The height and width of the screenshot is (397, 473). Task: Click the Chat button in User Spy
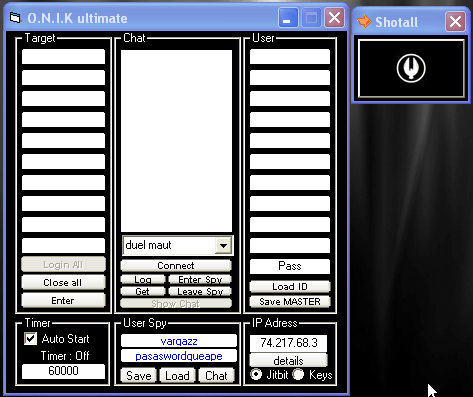coord(216,376)
